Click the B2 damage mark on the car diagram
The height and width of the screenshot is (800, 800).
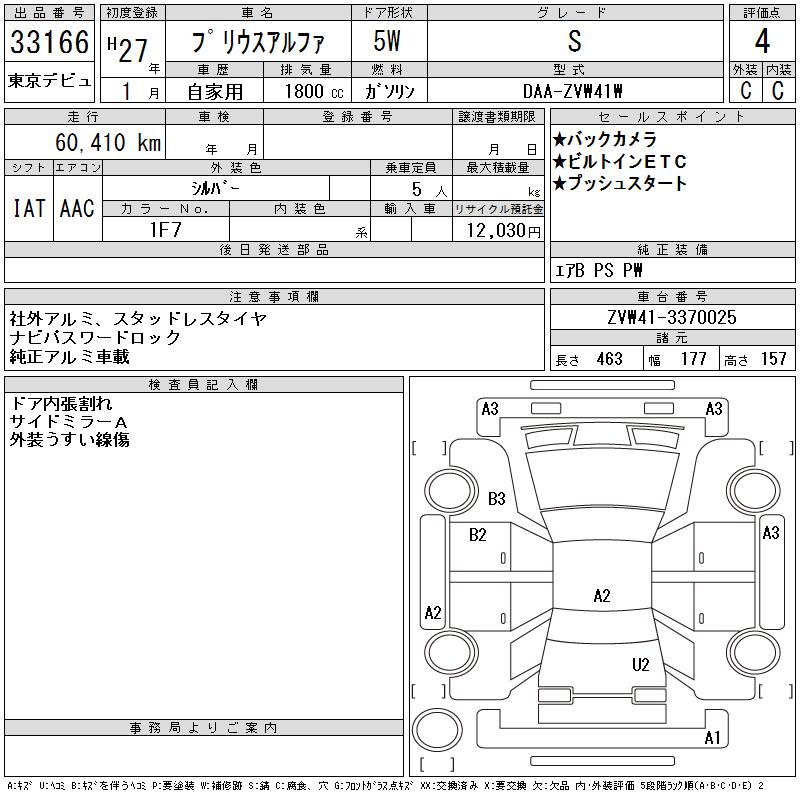tap(478, 535)
